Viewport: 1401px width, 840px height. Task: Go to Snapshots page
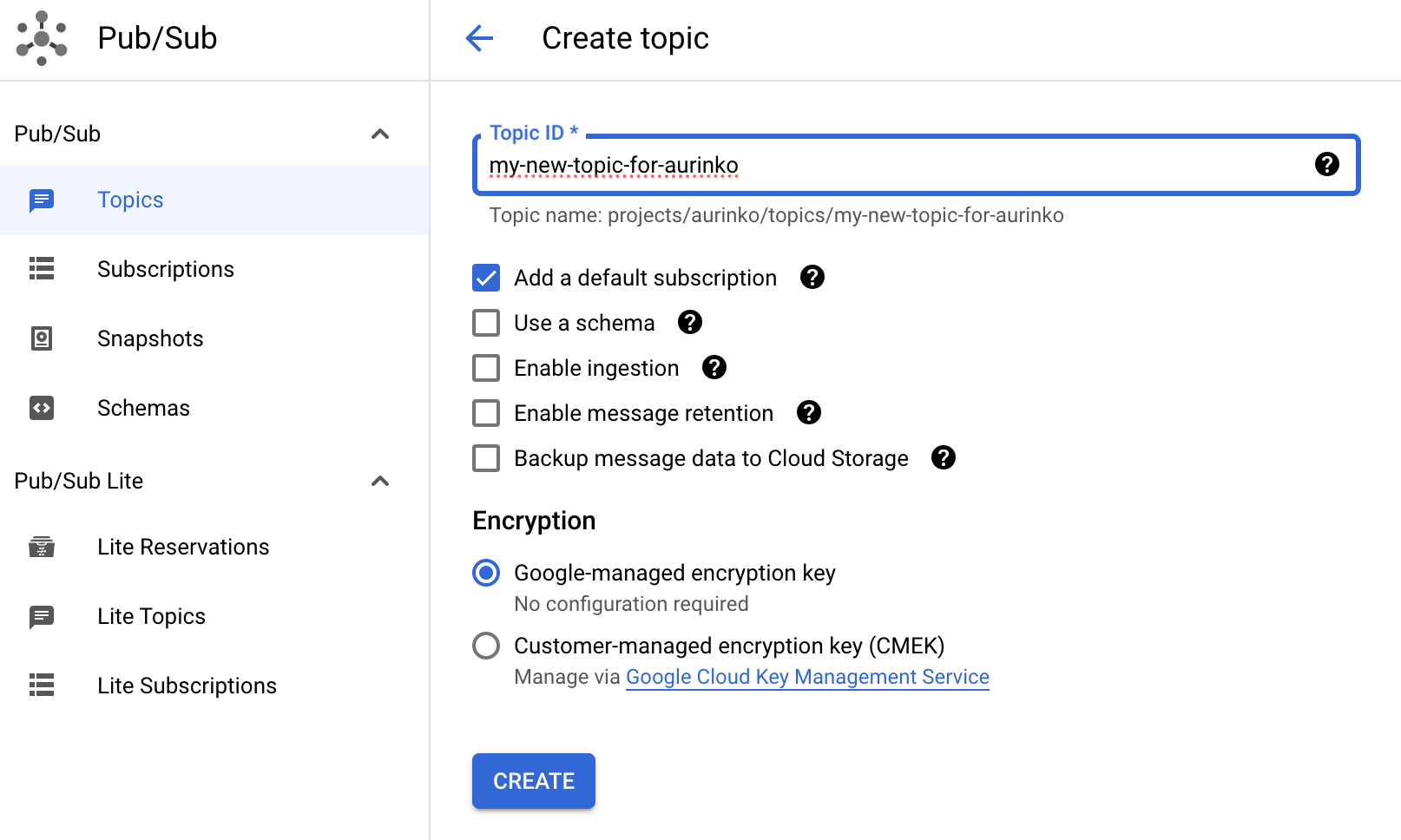coord(214,338)
